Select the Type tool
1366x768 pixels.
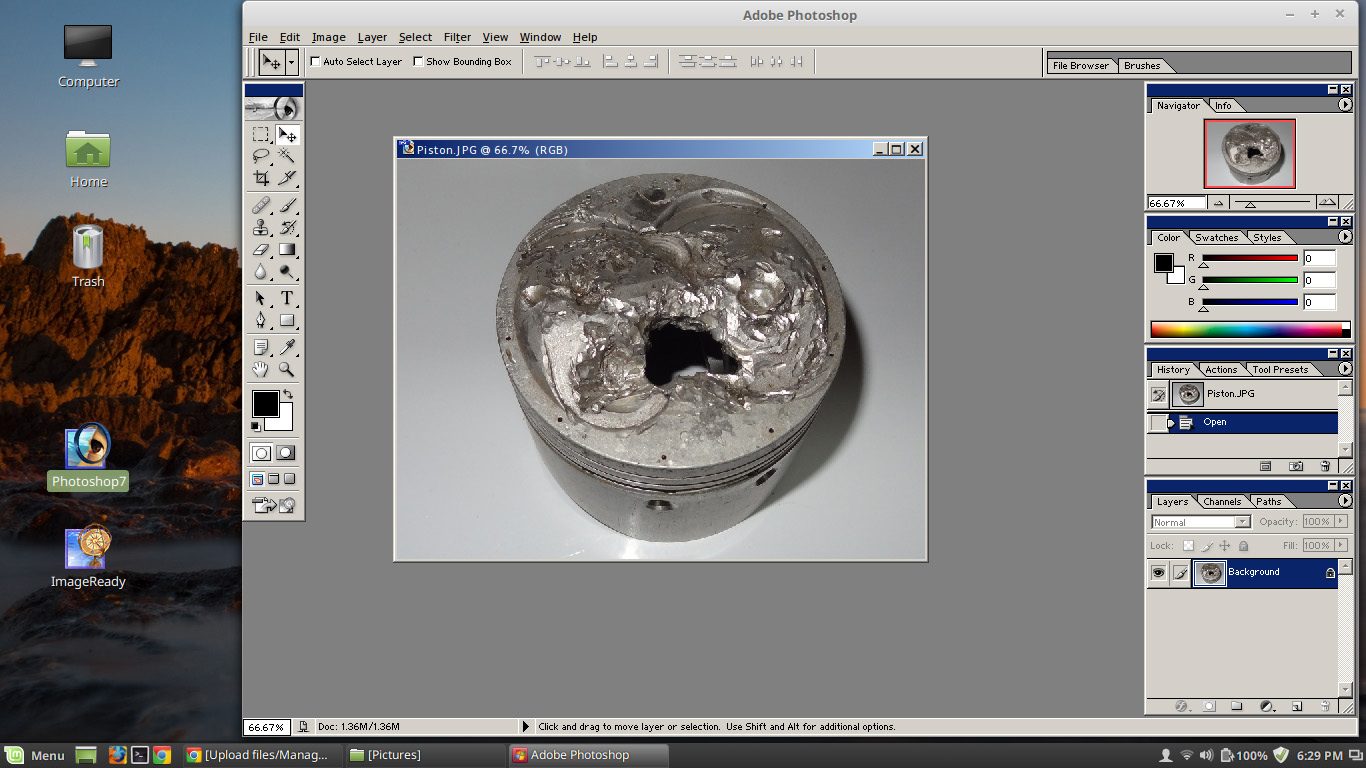287,298
